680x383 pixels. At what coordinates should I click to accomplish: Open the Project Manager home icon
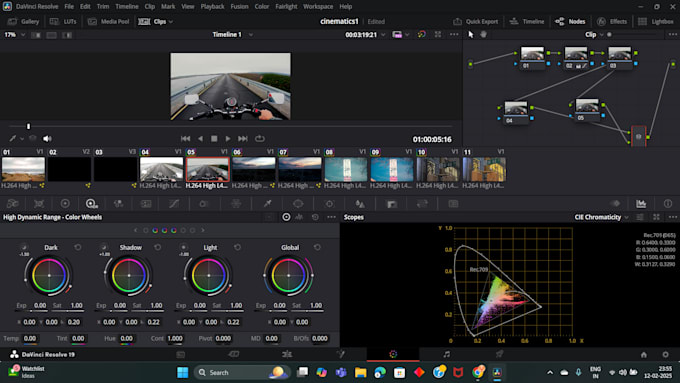click(x=644, y=354)
